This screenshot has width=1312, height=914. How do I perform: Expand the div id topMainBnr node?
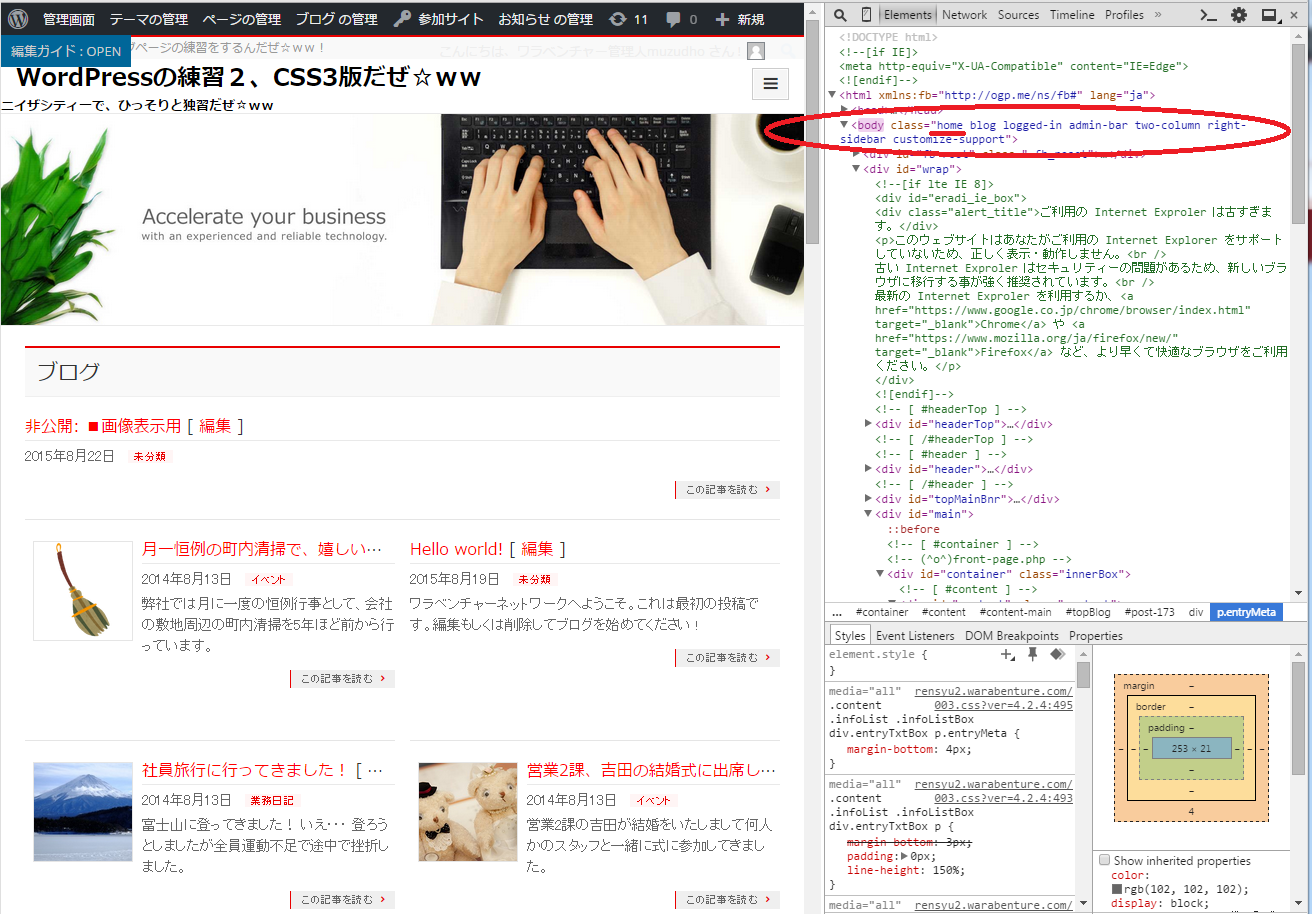(x=868, y=499)
